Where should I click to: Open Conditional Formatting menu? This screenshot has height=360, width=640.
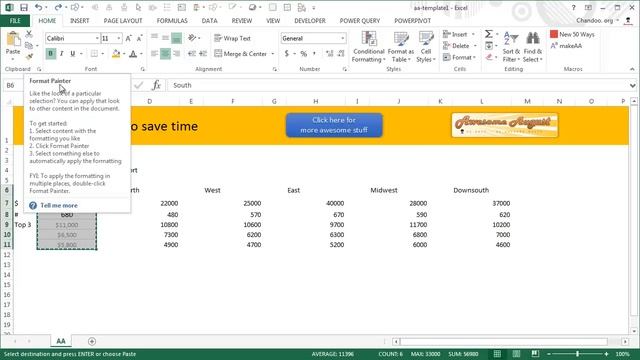369,47
